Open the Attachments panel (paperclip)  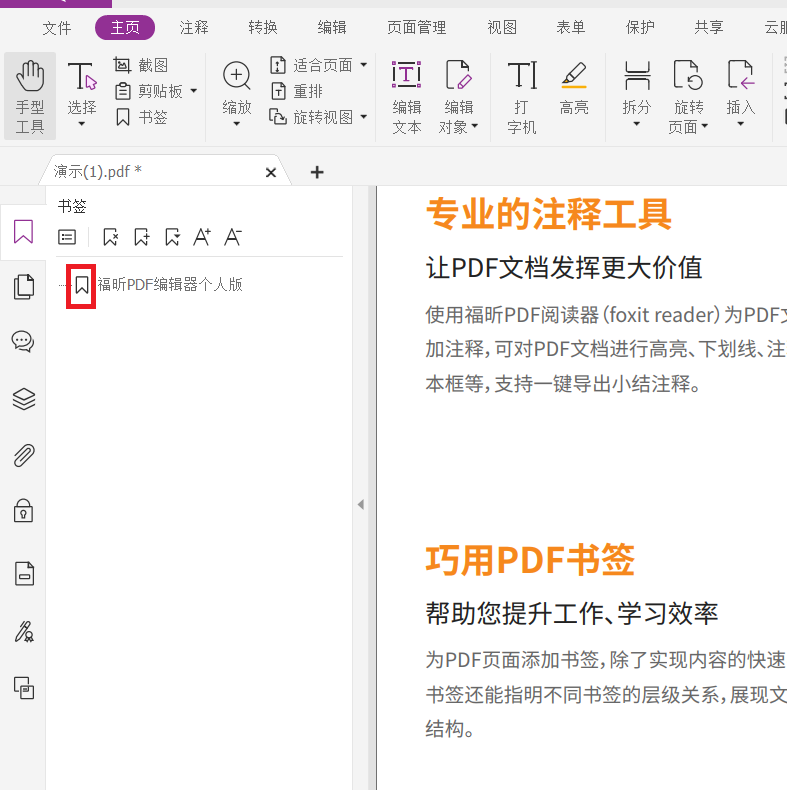click(23, 455)
